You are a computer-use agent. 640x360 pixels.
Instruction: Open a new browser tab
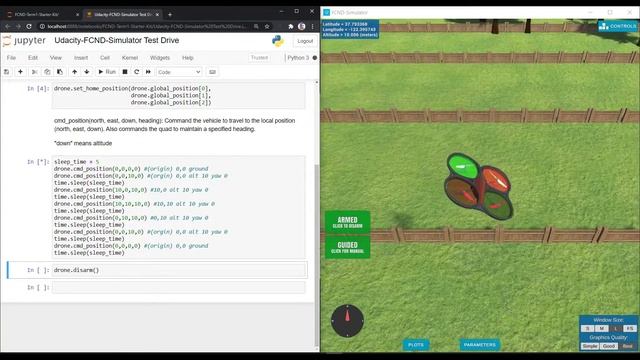click(170, 14)
